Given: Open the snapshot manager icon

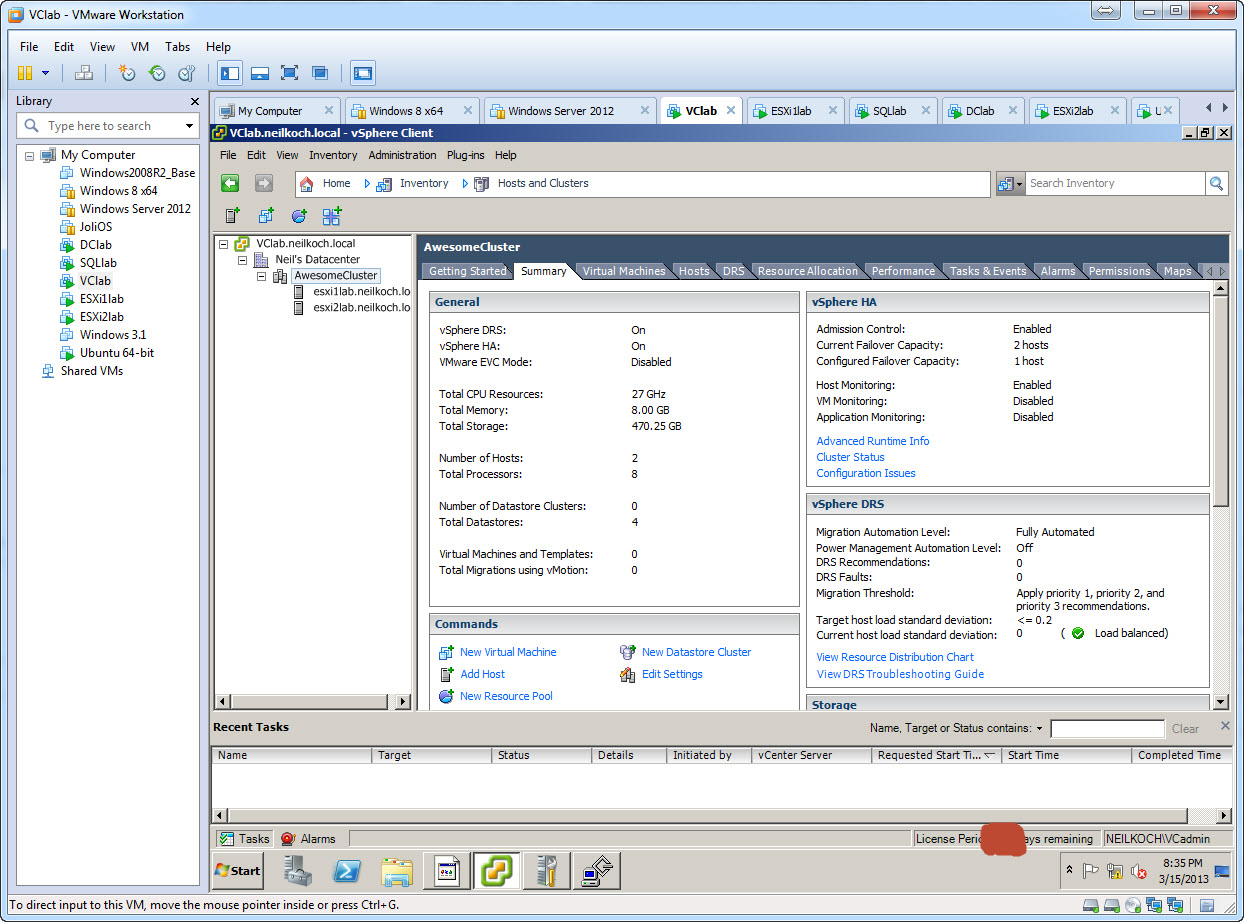Looking at the screenshot, I should click(186, 73).
